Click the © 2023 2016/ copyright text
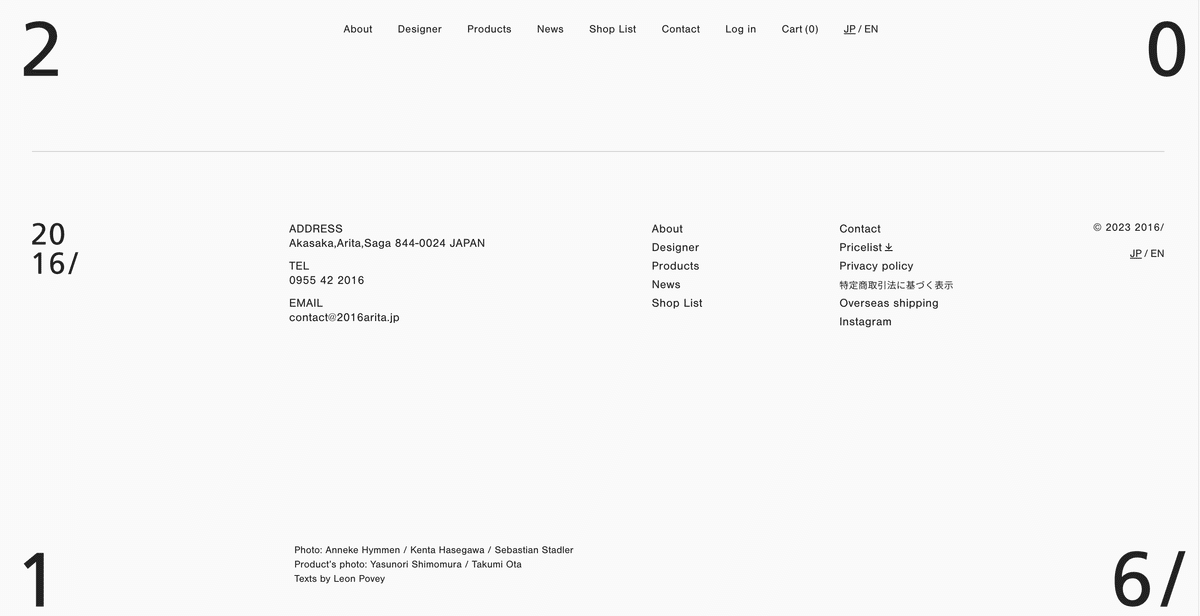The width and height of the screenshot is (1200, 616). (x=1128, y=228)
